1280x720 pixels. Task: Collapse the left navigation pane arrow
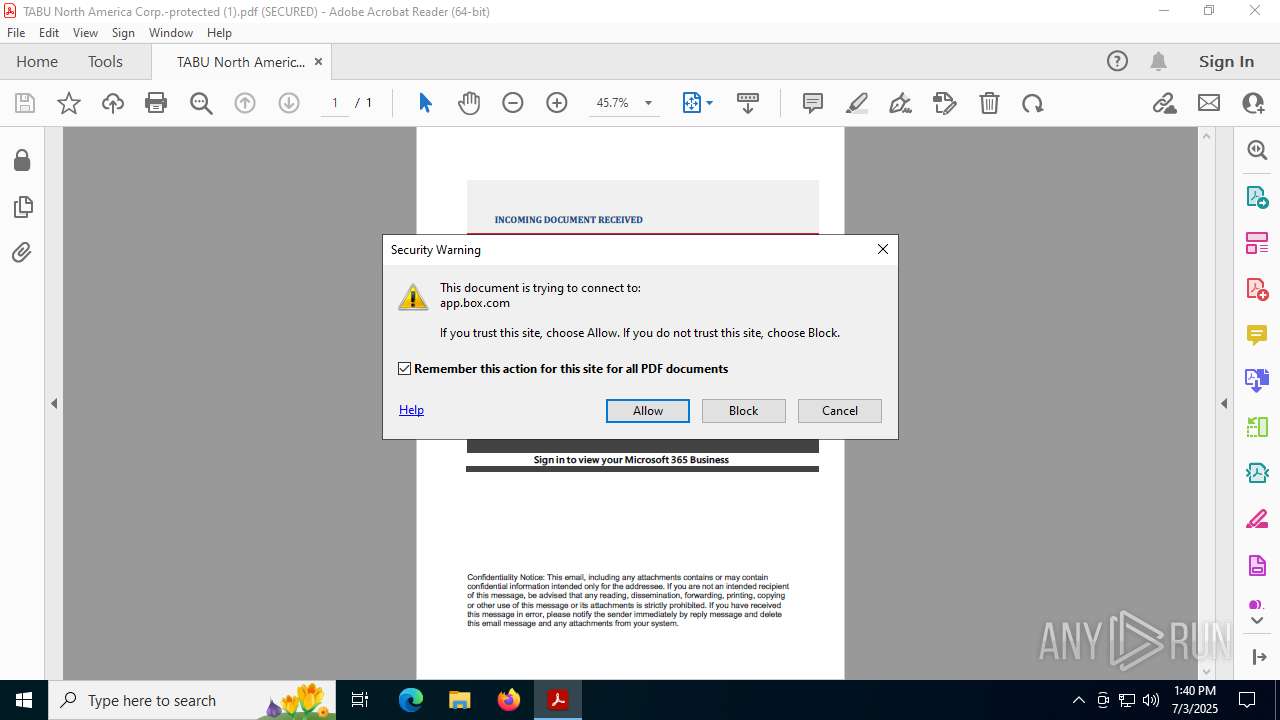tap(54, 404)
